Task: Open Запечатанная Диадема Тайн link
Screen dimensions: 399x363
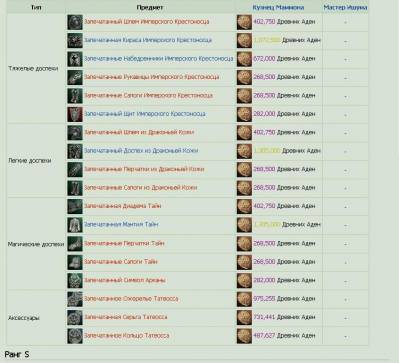Action: point(122,206)
